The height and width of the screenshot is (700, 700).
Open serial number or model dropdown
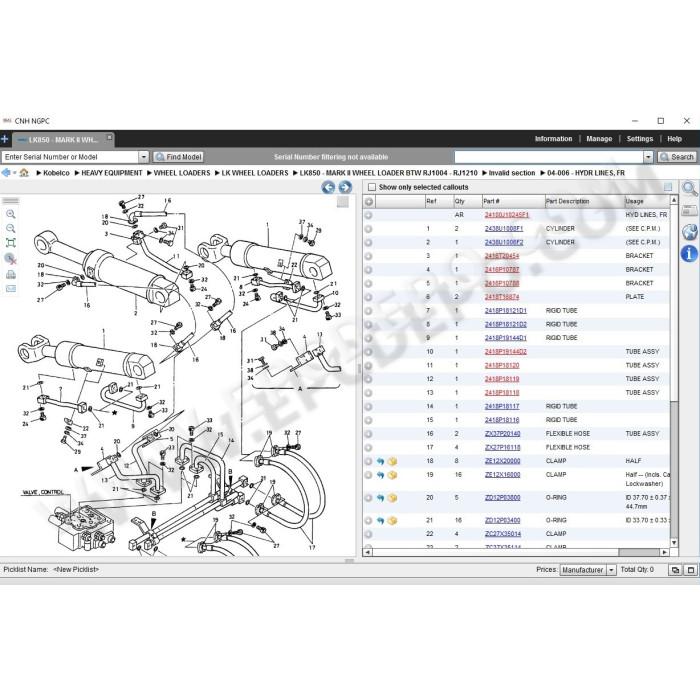[143, 157]
